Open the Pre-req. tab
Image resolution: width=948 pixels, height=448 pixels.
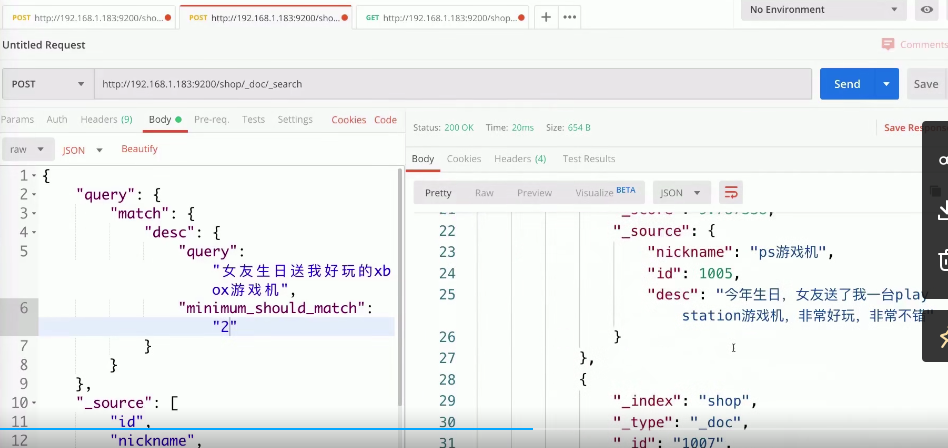[212, 120]
